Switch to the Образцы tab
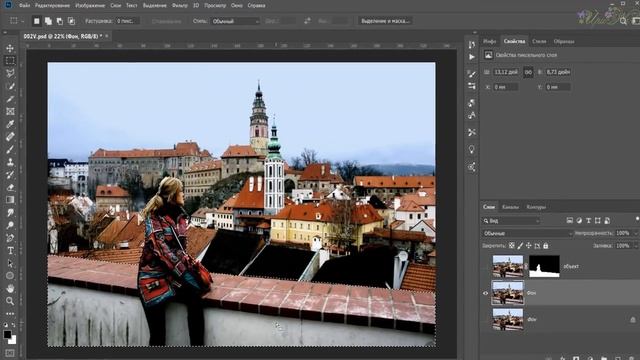Viewport: 640px width, 360px height. (564, 41)
